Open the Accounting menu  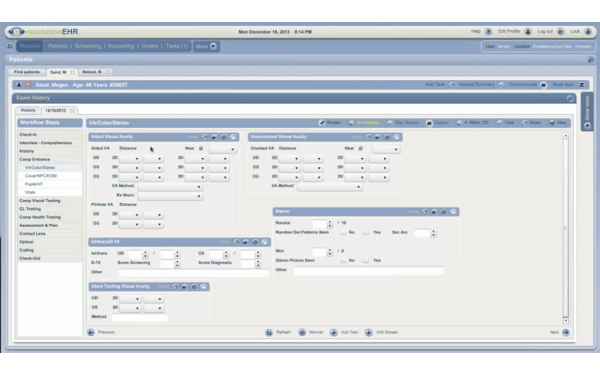click(121, 46)
